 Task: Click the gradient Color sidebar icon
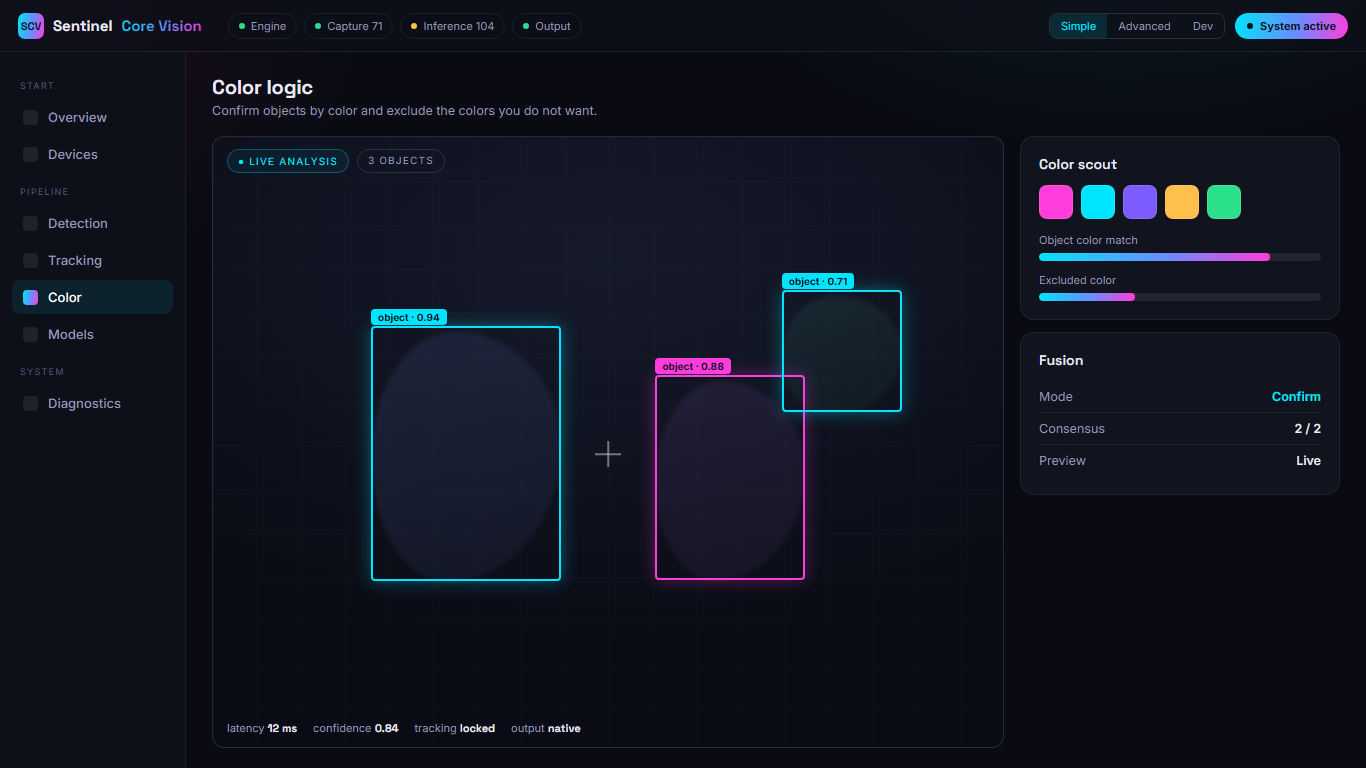coord(30,297)
